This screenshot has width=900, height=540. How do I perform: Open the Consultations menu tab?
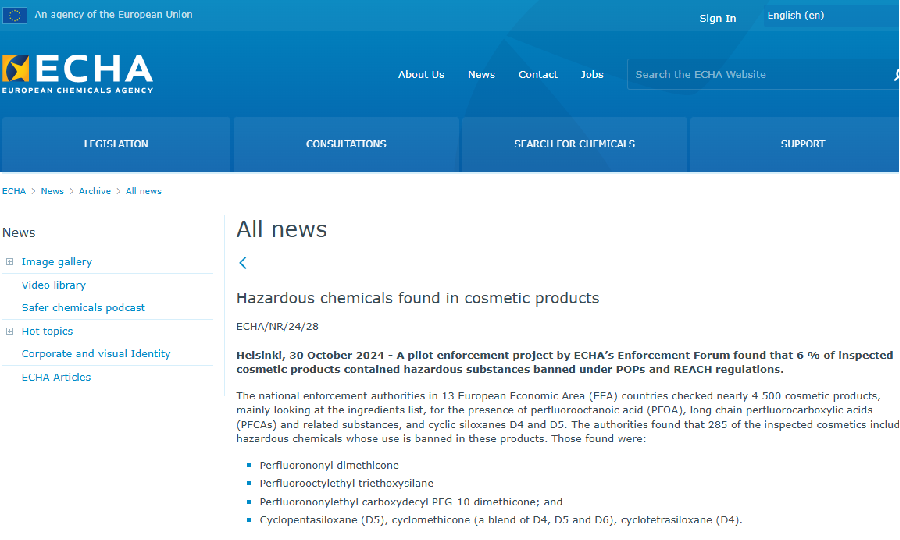(346, 144)
